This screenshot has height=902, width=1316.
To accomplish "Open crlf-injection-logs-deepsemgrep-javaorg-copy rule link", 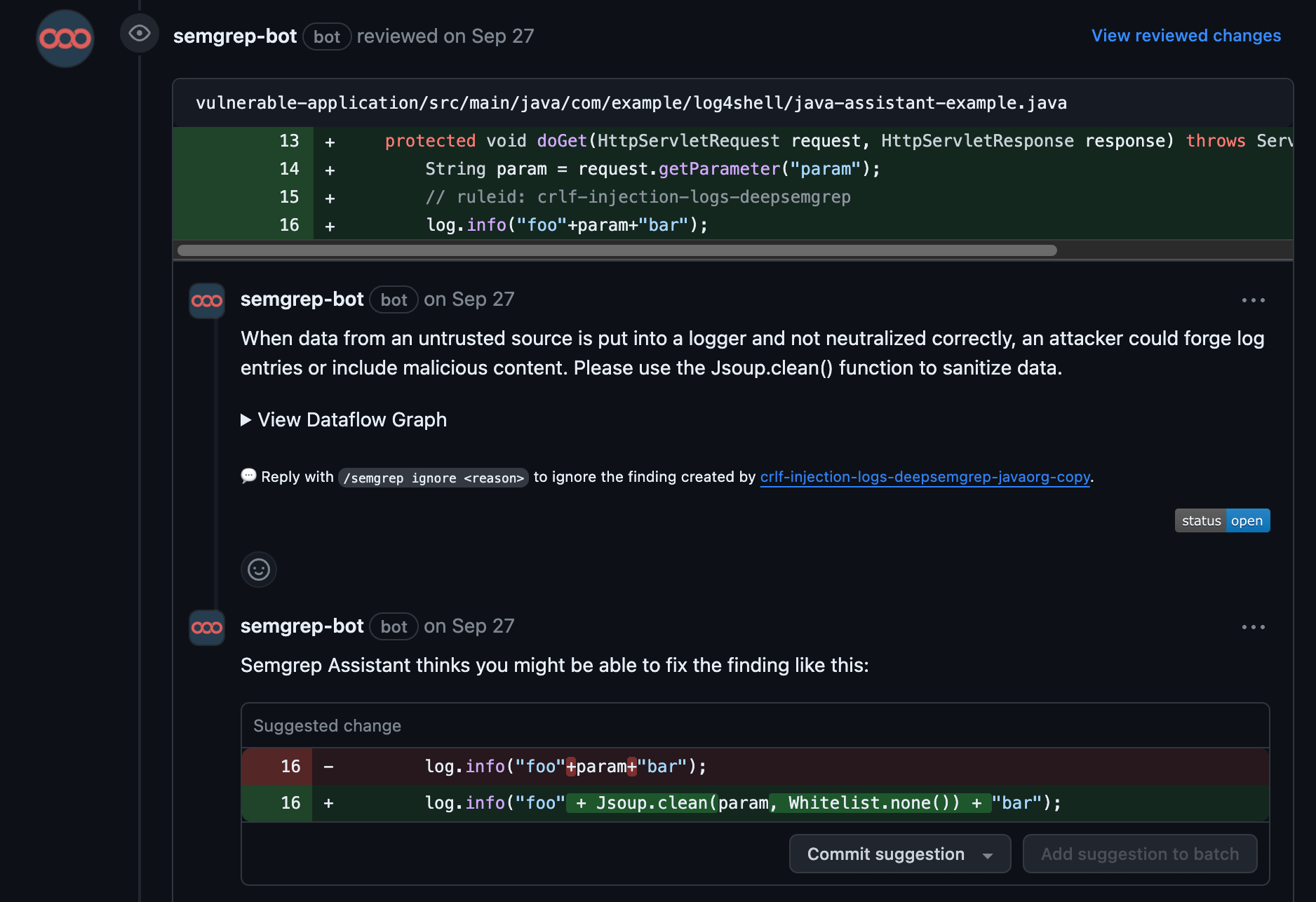I will [x=925, y=477].
